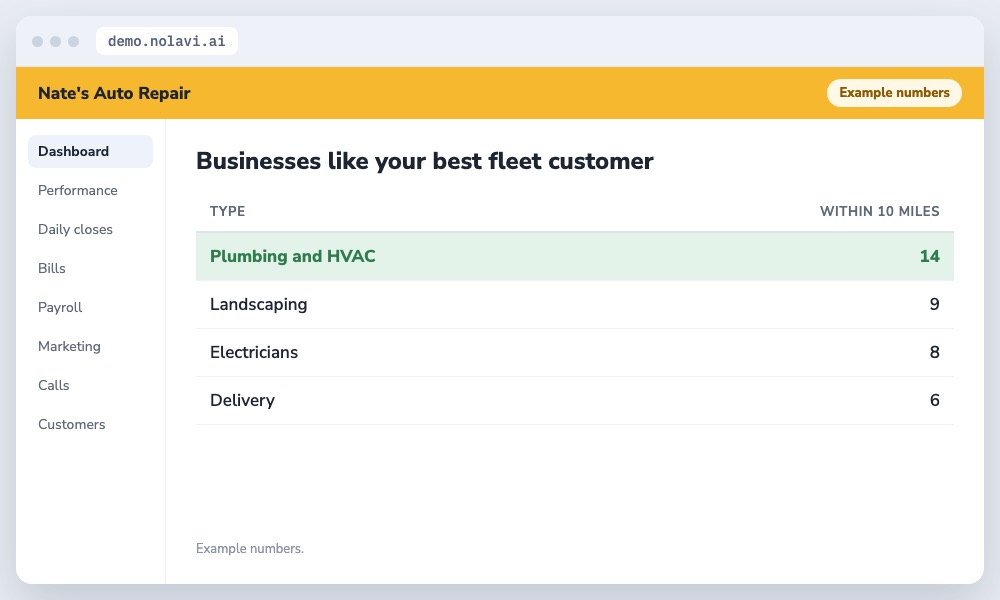Click the count 8 for Electricians
This screenshot has width=1000, height=600.
click(x=934, y=352)
